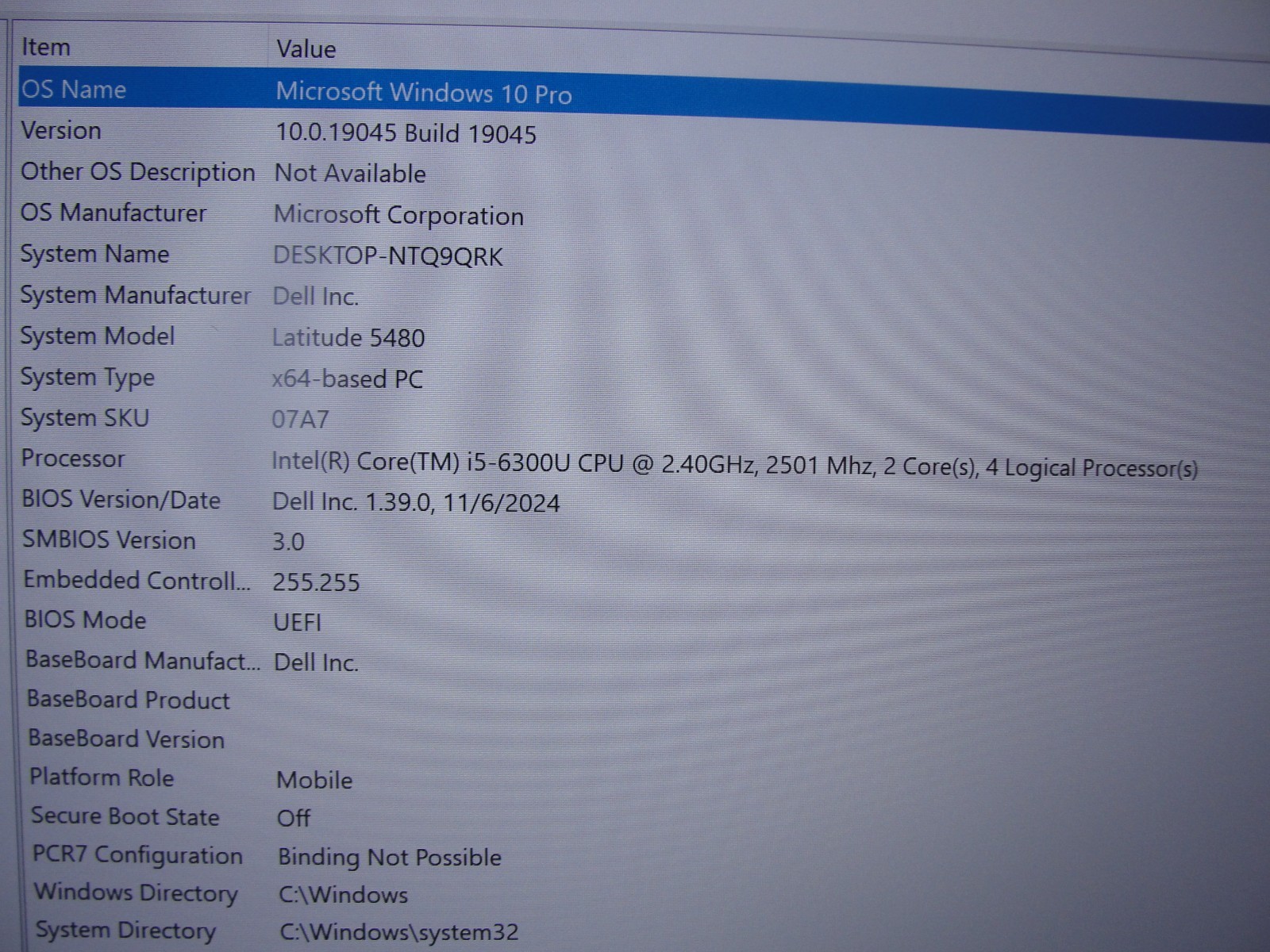
Task: Select the SMBIOS Version row label
Action: point(109,540)
